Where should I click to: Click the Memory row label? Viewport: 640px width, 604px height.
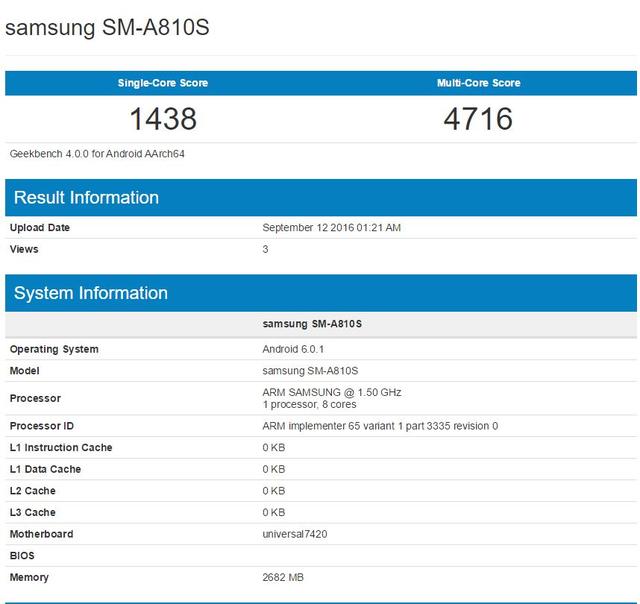(29, 577)
